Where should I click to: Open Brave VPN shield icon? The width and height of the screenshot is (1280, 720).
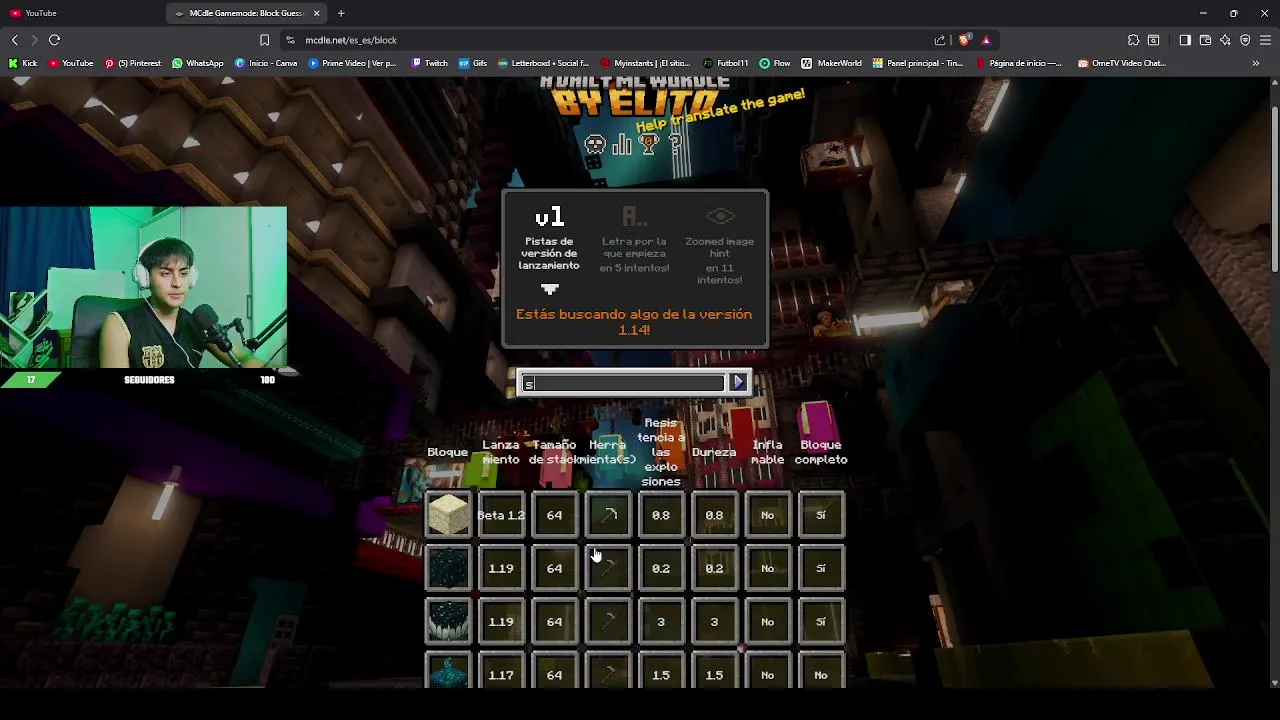coord(1245,40)
